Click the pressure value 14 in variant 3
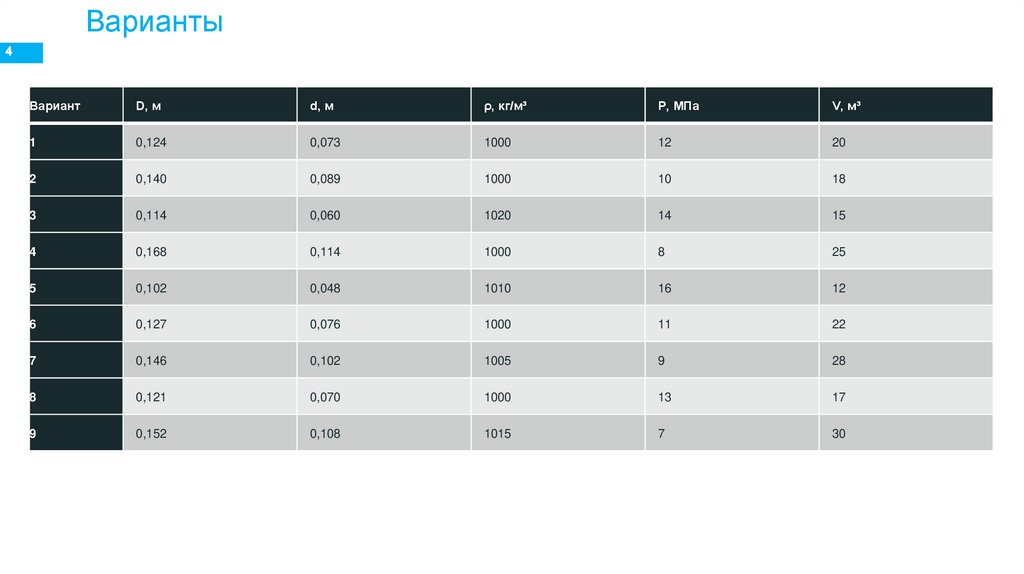1024x574 pixels. click(665, 215)
